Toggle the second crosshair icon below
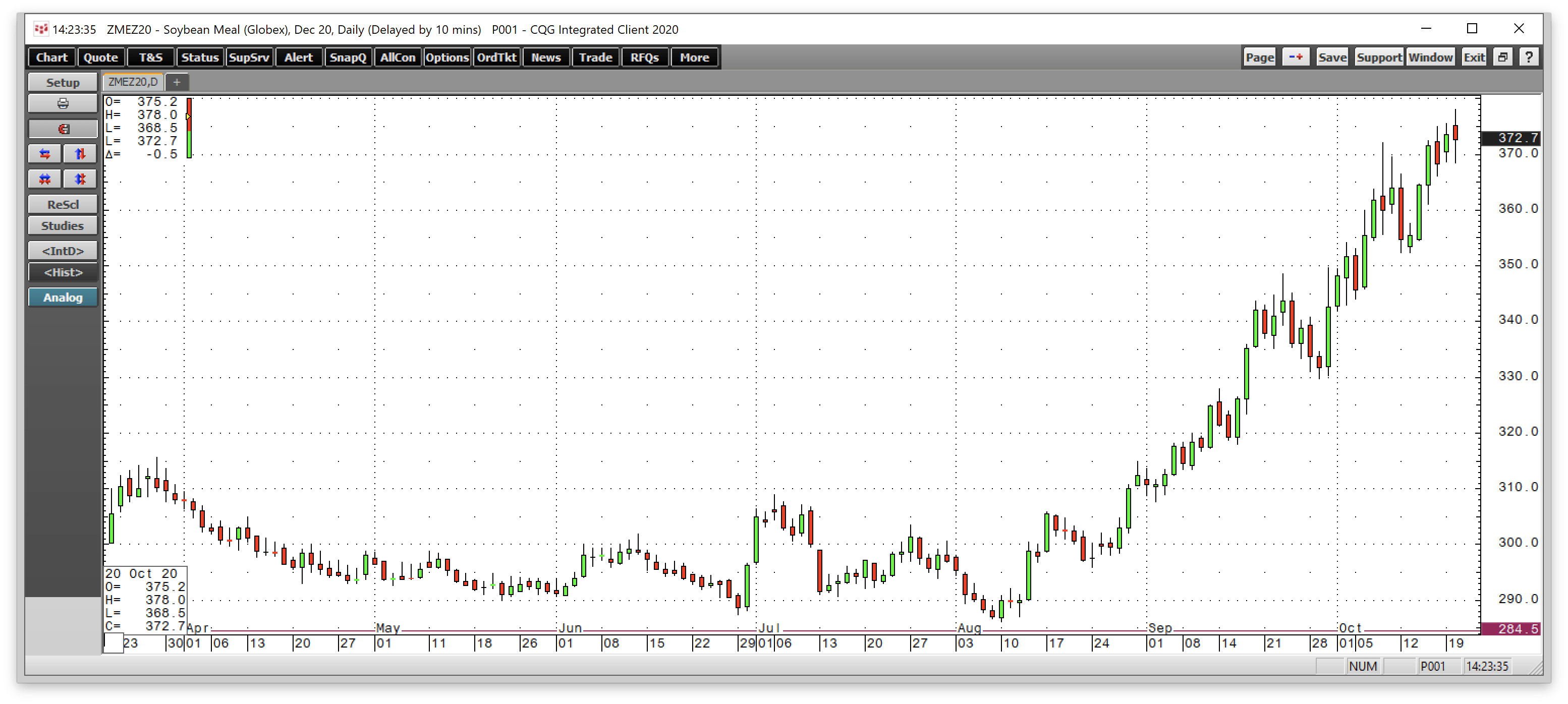Viewport: 1568px width, 704px height. [79, 178]
